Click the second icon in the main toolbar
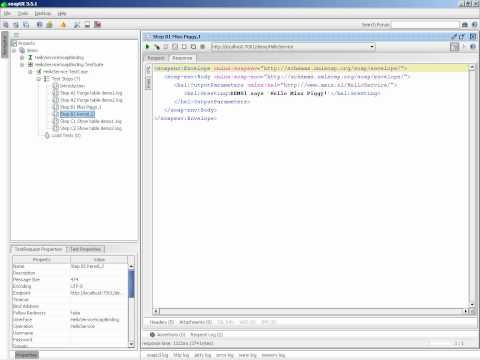 16,24
